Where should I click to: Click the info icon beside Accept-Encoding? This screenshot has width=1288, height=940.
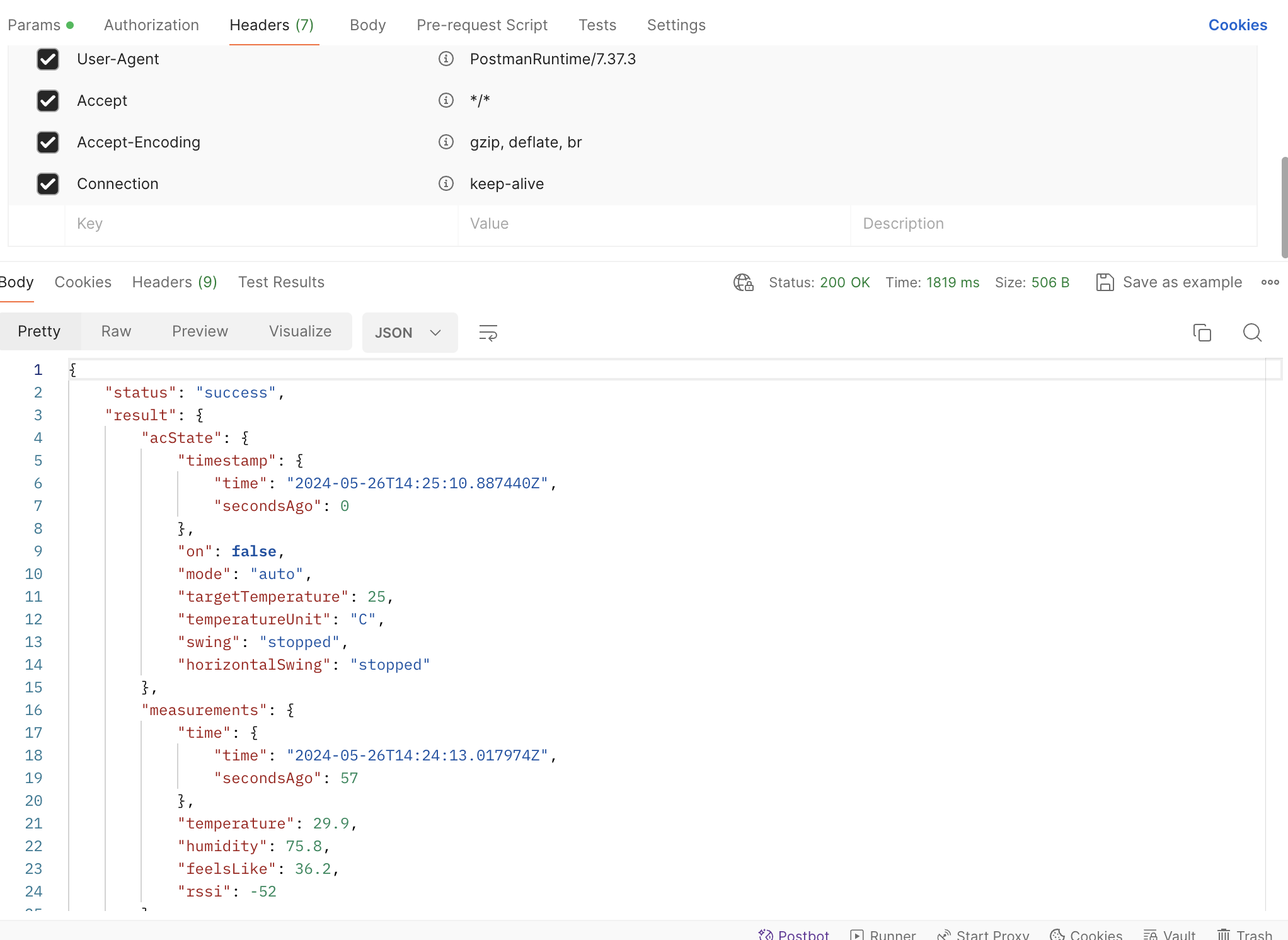coord(446,142)
